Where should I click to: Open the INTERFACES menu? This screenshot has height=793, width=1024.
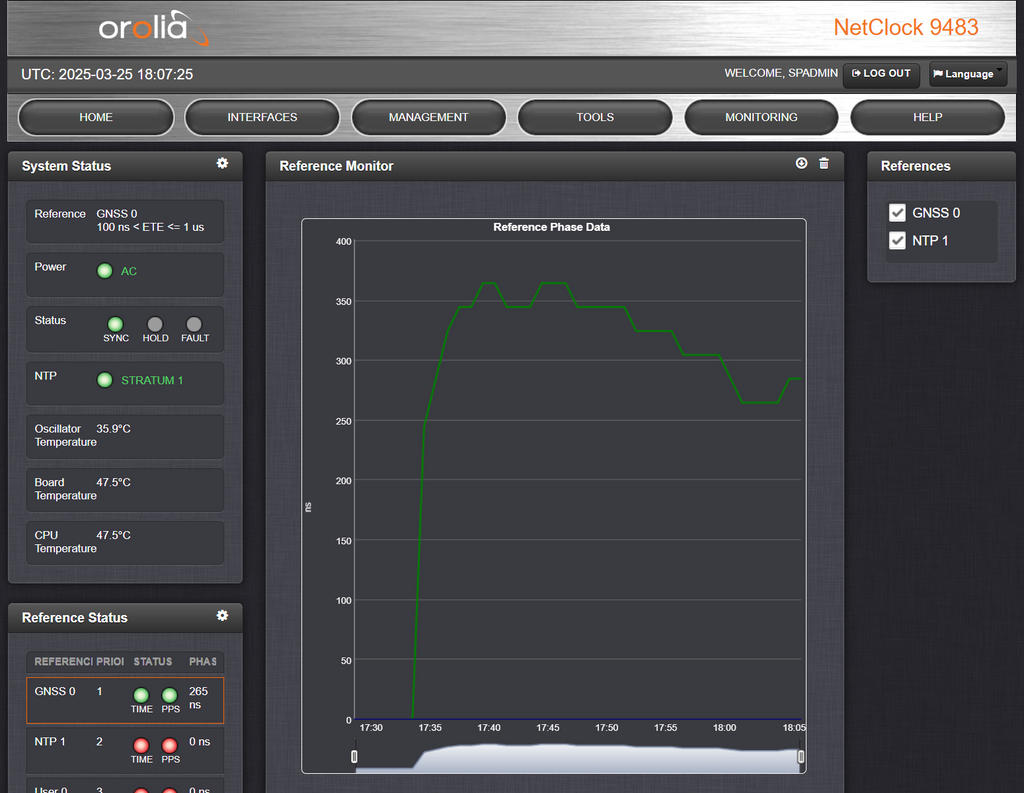point(263,118)
